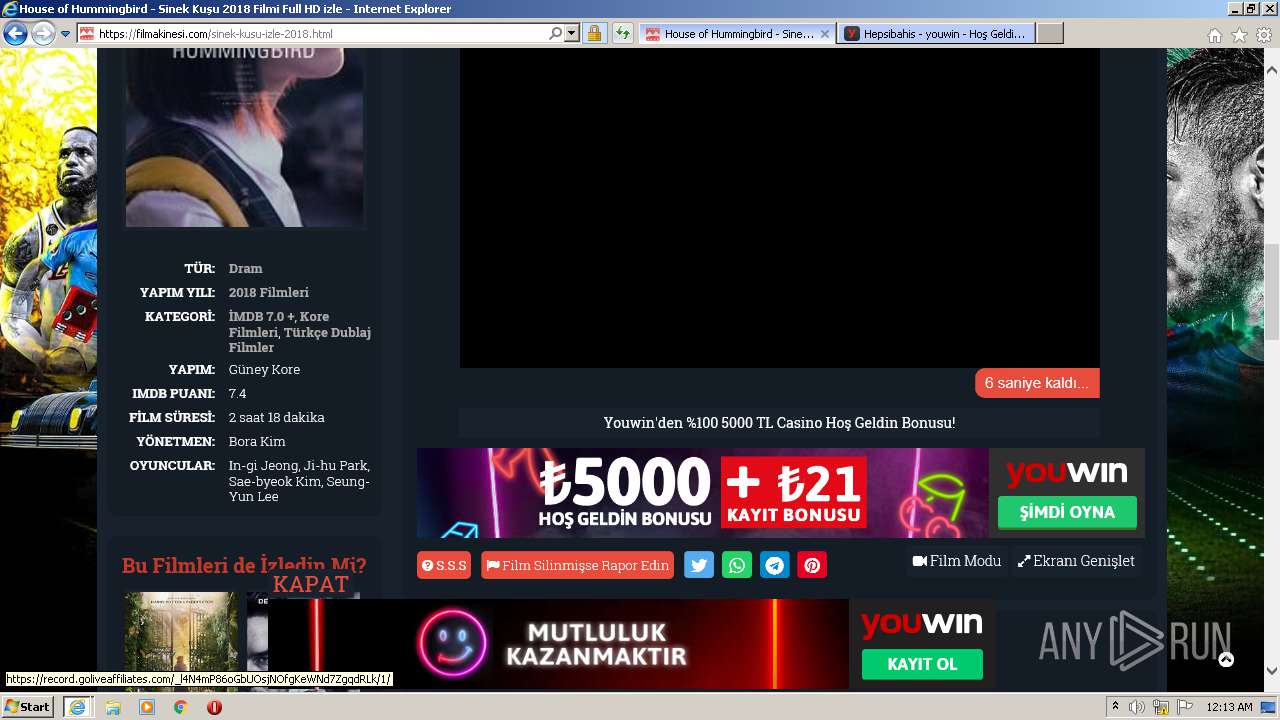1280x720 pixels.
Task: Launch media player from the taskbar
Action: coord(147,707)
